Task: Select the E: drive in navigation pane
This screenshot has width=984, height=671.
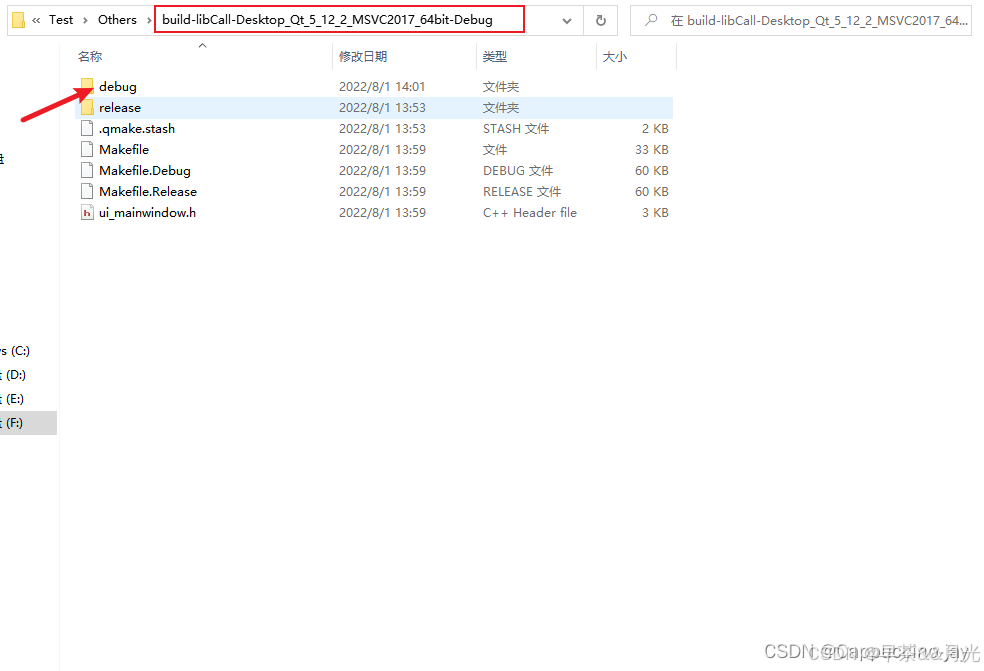Action: [13, 399]
